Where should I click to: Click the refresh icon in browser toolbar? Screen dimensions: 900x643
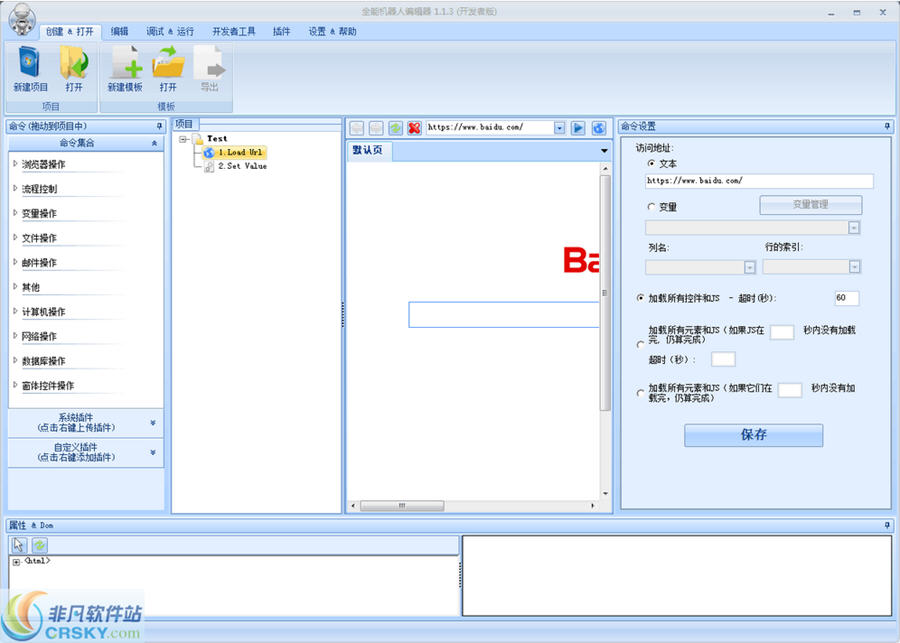[395, 128]
